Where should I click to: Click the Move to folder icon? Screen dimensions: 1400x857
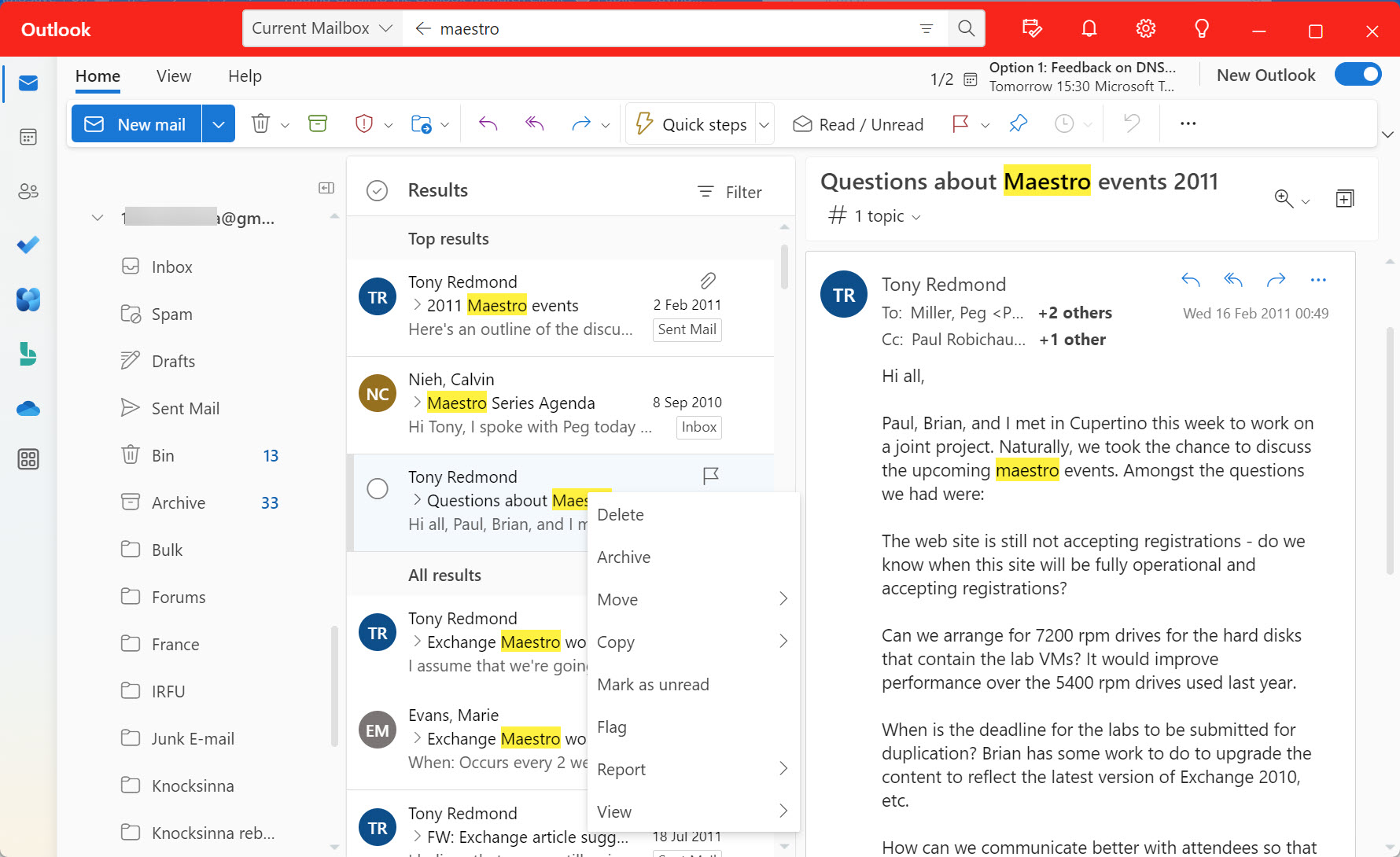pos(421,123)
